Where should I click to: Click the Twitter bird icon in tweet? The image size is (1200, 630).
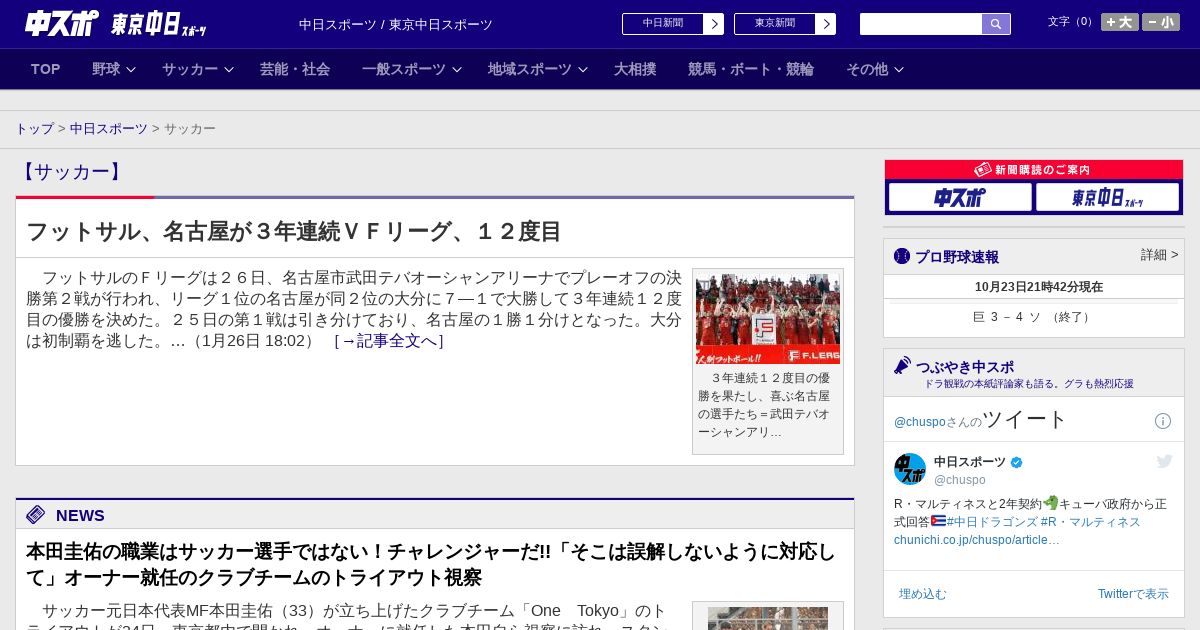point(1164,461)
